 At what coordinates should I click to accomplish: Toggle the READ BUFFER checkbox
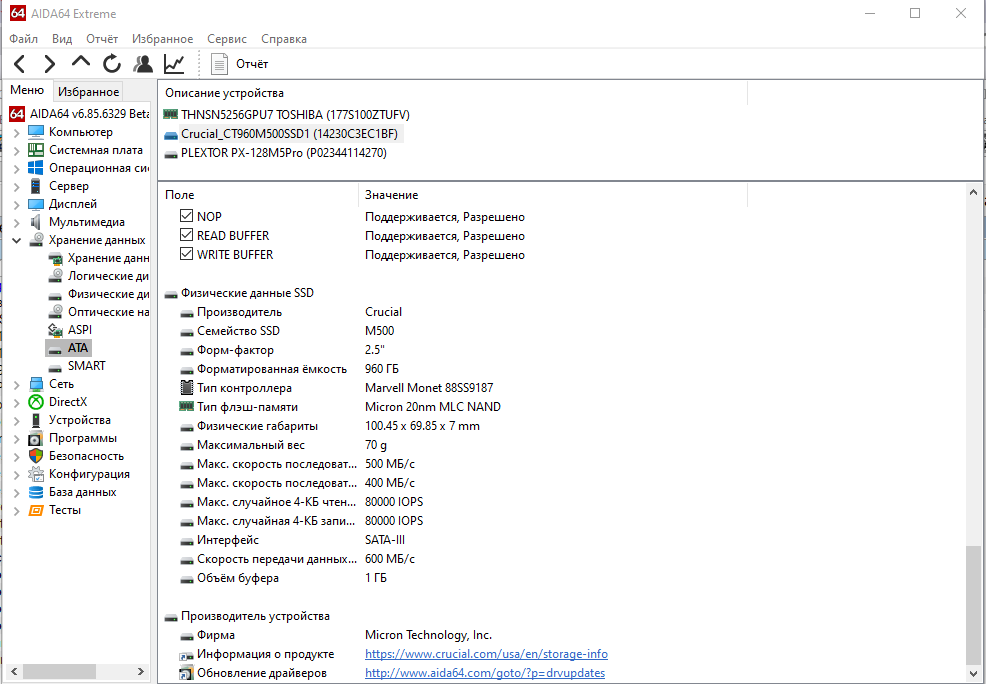(186, 235)
